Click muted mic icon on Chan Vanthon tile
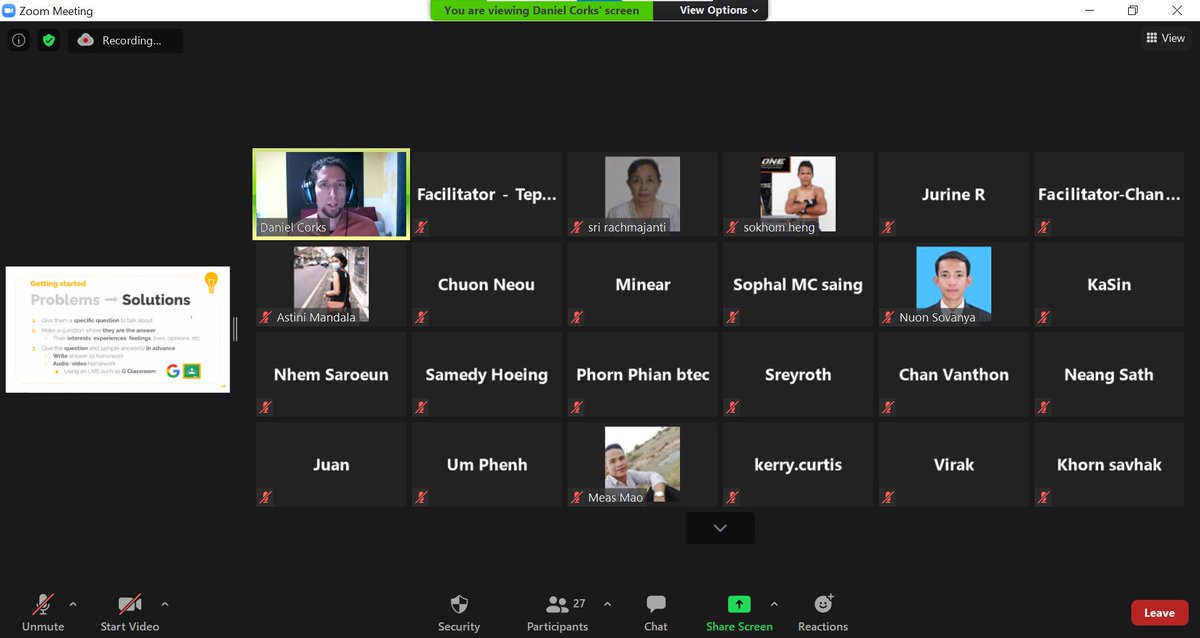Image resolution: width=1200 pixels, height=638 pixels. click(x=889, y=407)
